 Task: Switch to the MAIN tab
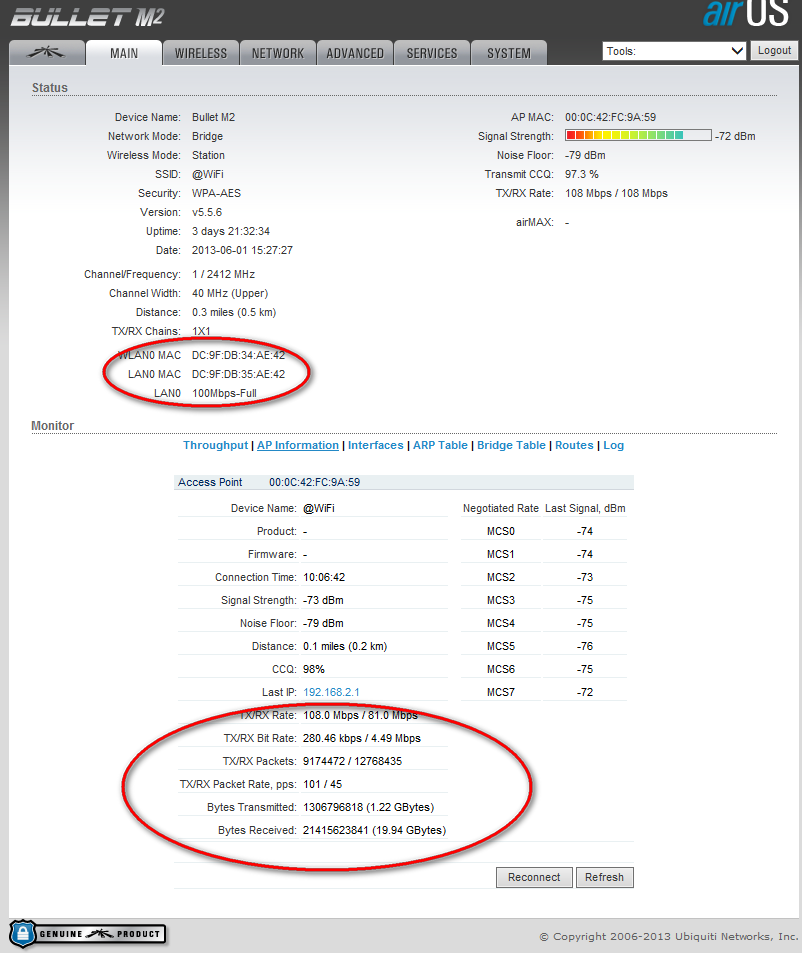[x=124, y=53]
